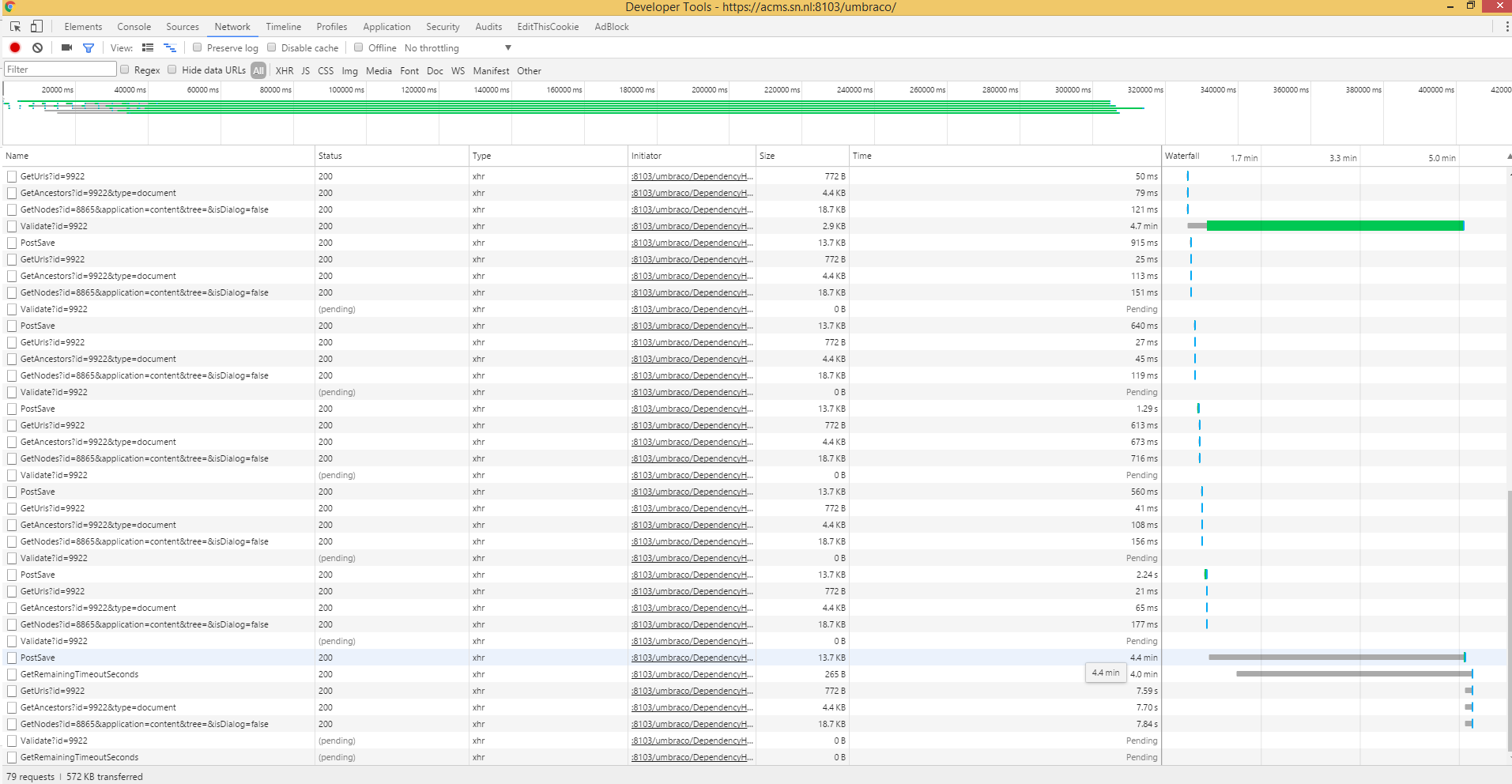
Task: Sort by the Size column header
Action: (x=802, y=156)
